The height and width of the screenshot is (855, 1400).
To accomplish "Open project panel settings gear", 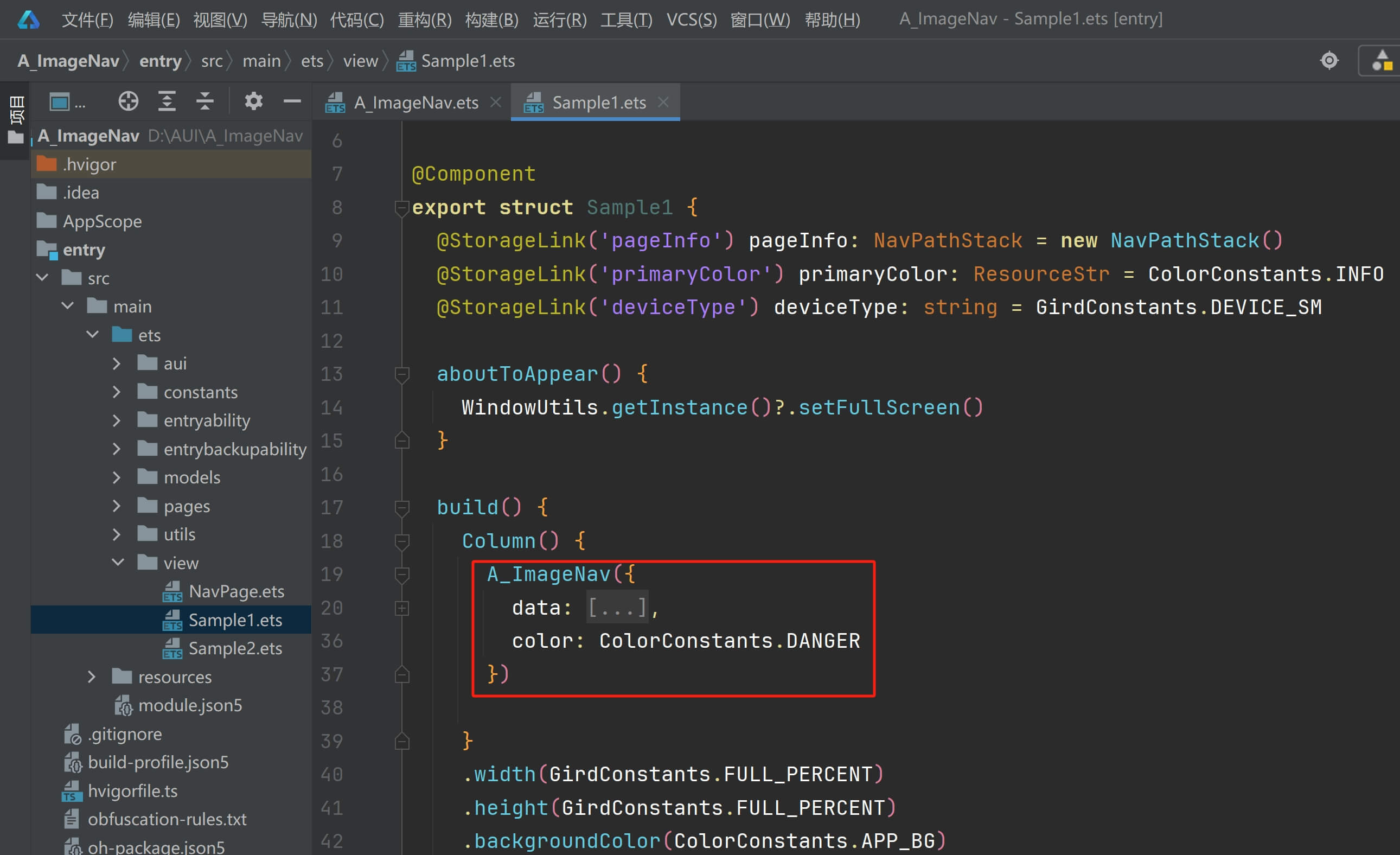I will 253,101.
